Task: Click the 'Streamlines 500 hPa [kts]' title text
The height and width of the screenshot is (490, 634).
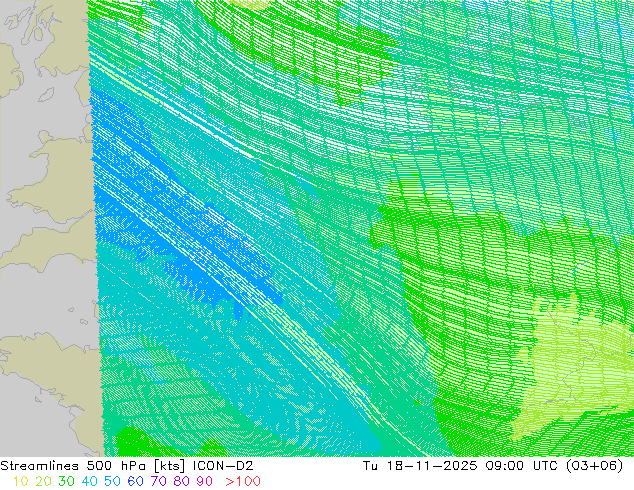Action: (x=93, y=466)
